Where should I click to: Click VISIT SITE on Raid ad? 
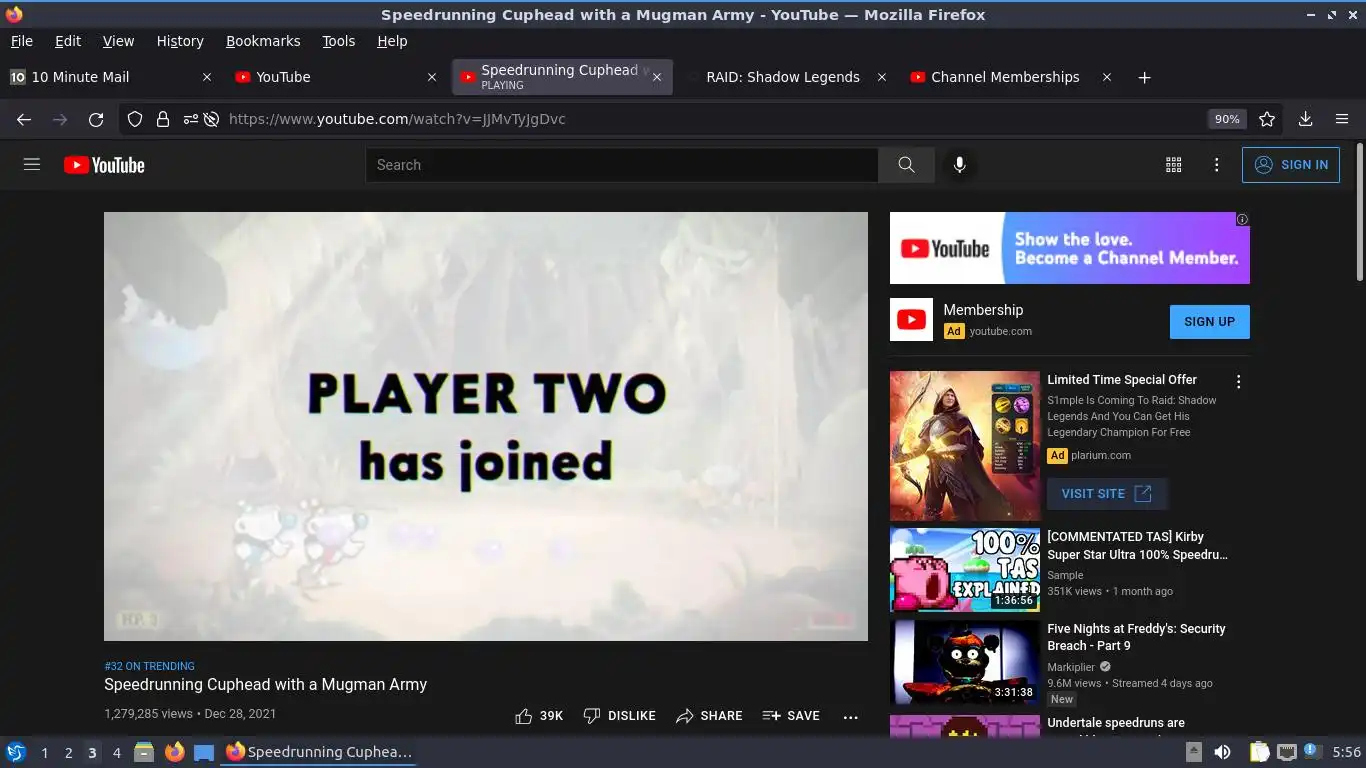click(1106, 494)
